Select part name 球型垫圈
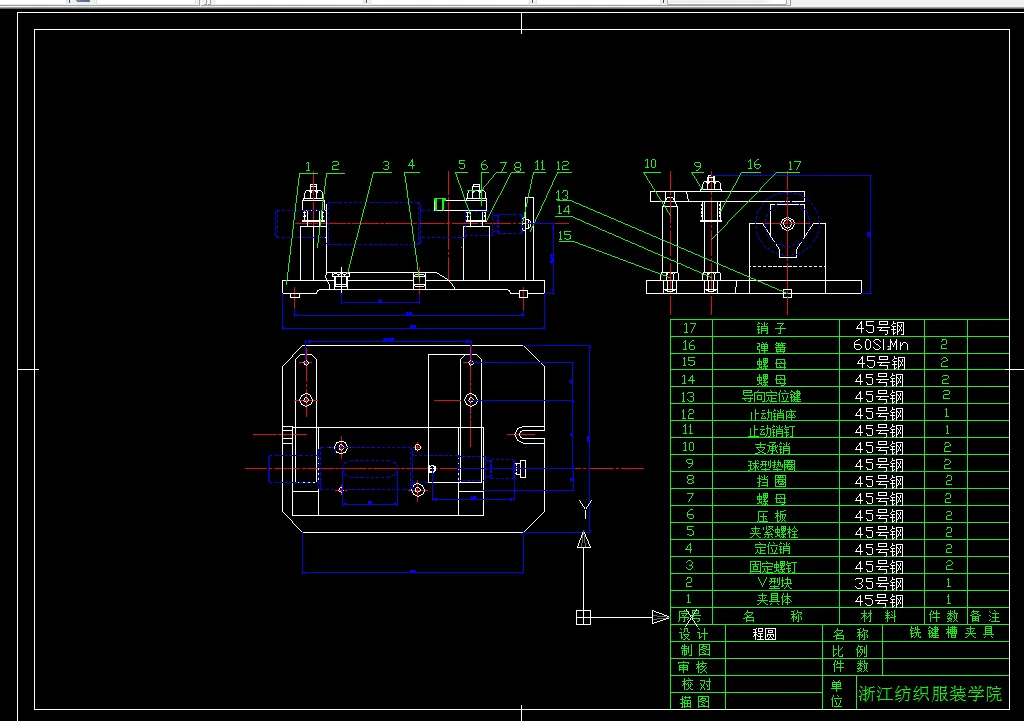The width and height of the screenshot is (1024, 721). 772,465
